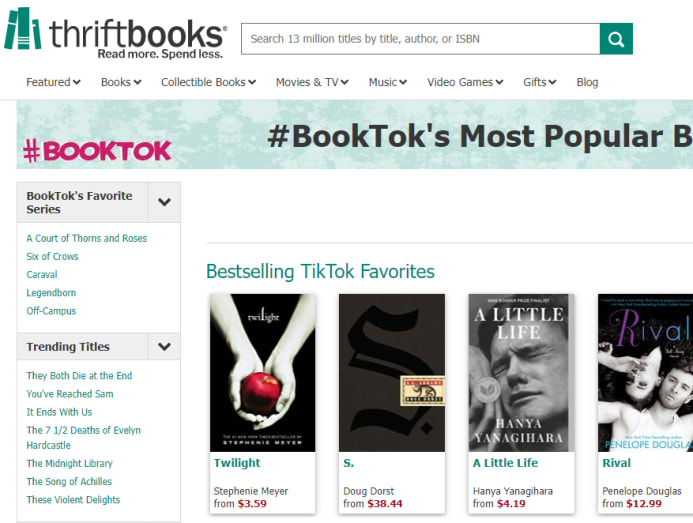Click the magnifying glass search button

[616, 39]
